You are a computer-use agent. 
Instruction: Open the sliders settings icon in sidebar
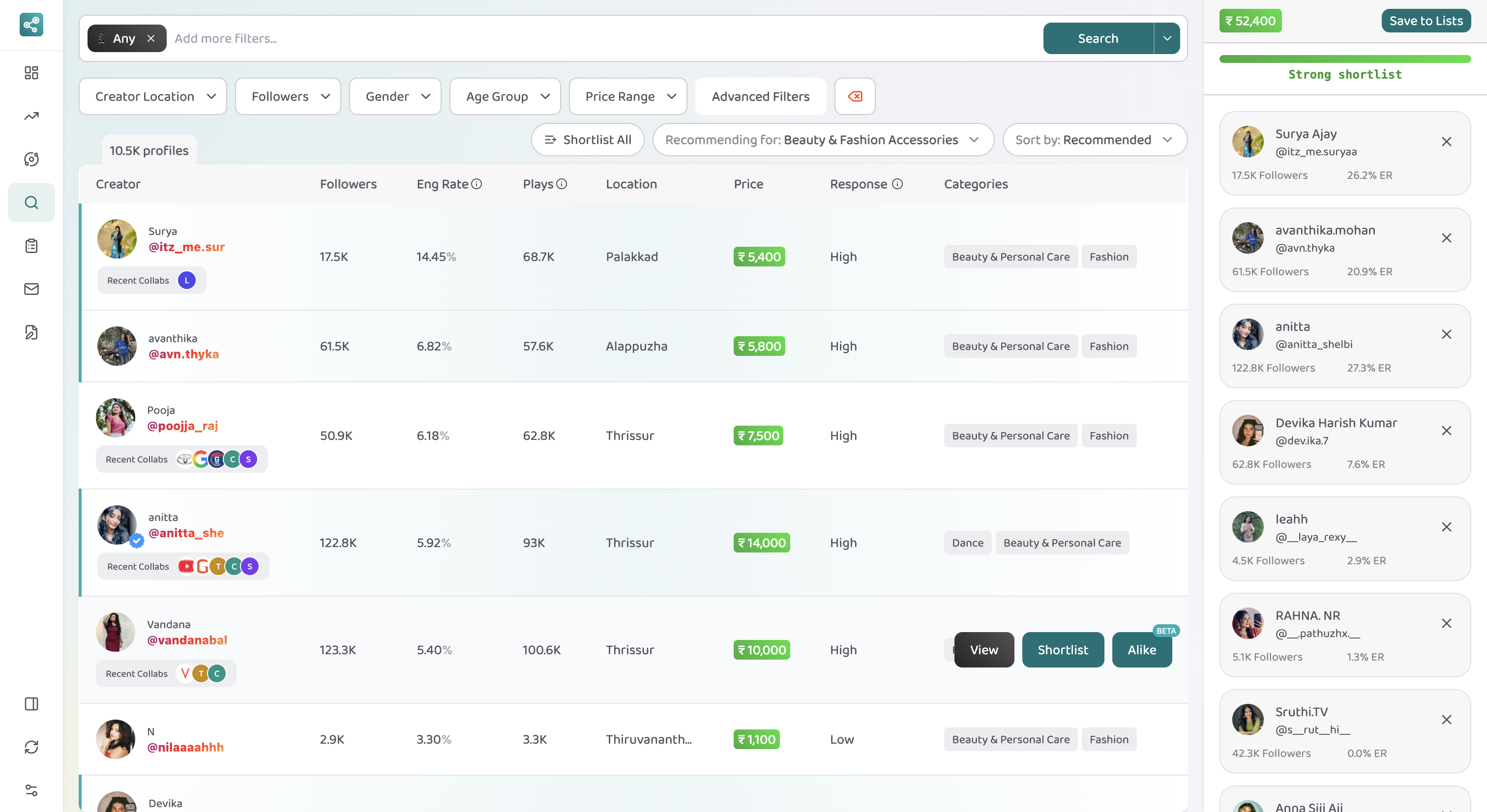(31, 791)
